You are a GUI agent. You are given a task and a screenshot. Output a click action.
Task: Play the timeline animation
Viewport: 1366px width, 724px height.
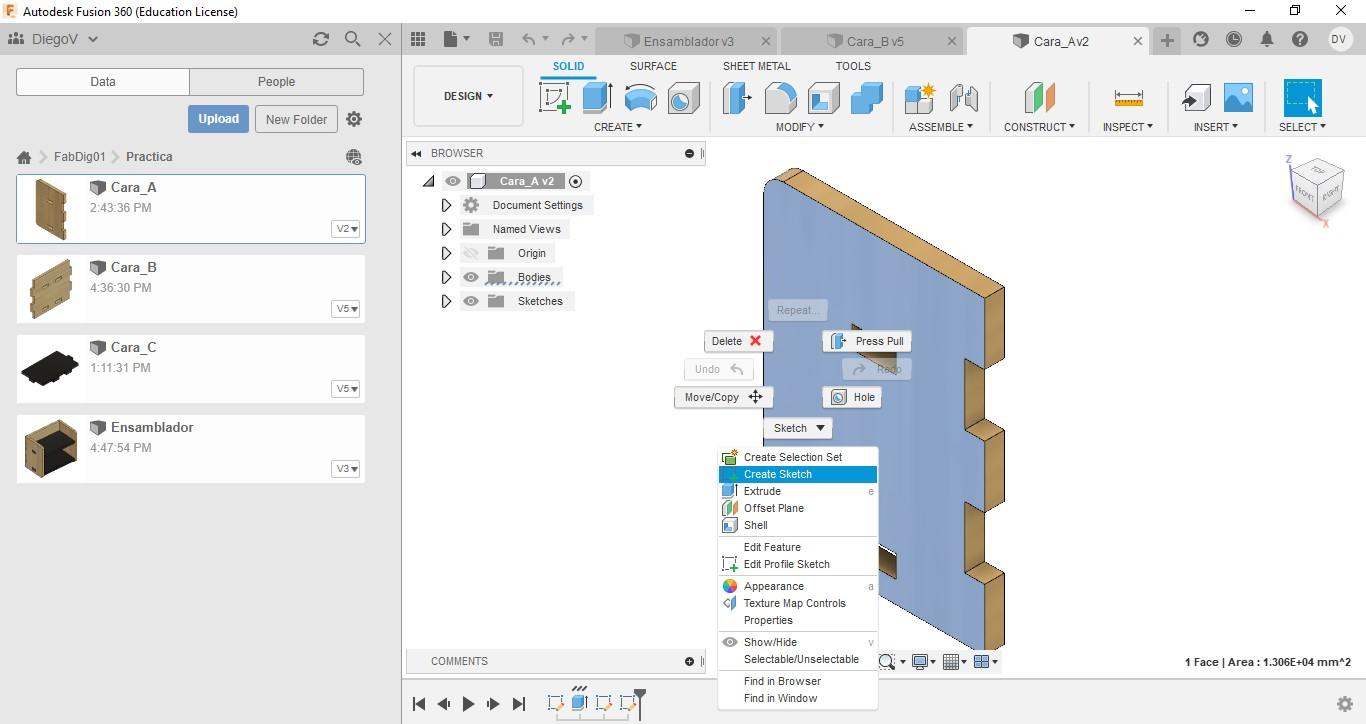coord(468,704)
